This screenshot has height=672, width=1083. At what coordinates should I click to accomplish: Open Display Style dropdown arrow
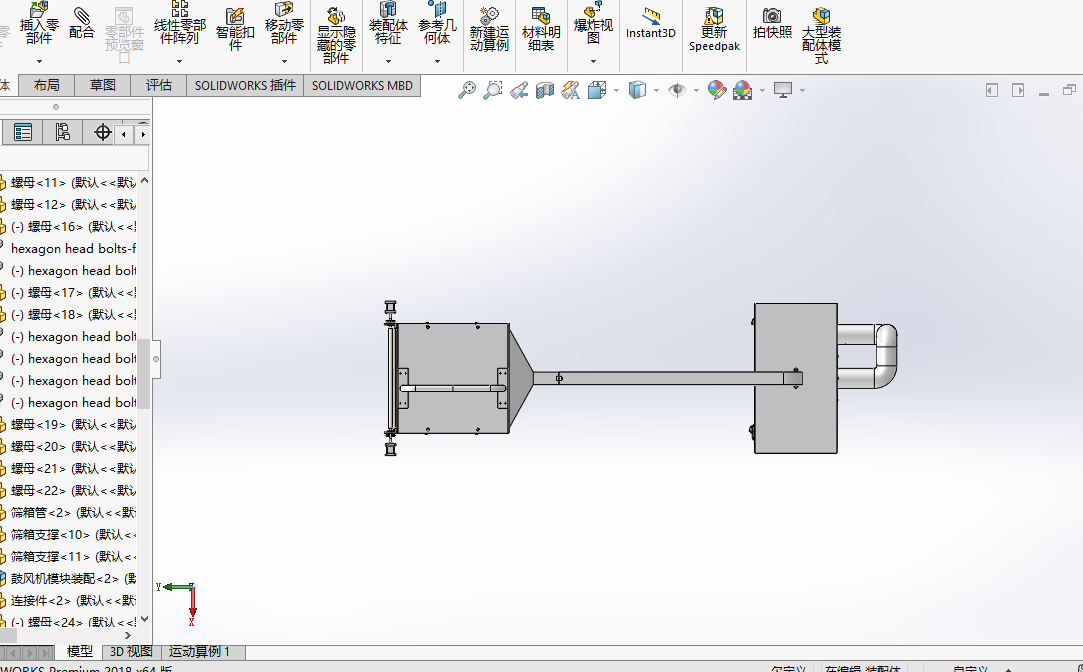click(x=655, y=90)
